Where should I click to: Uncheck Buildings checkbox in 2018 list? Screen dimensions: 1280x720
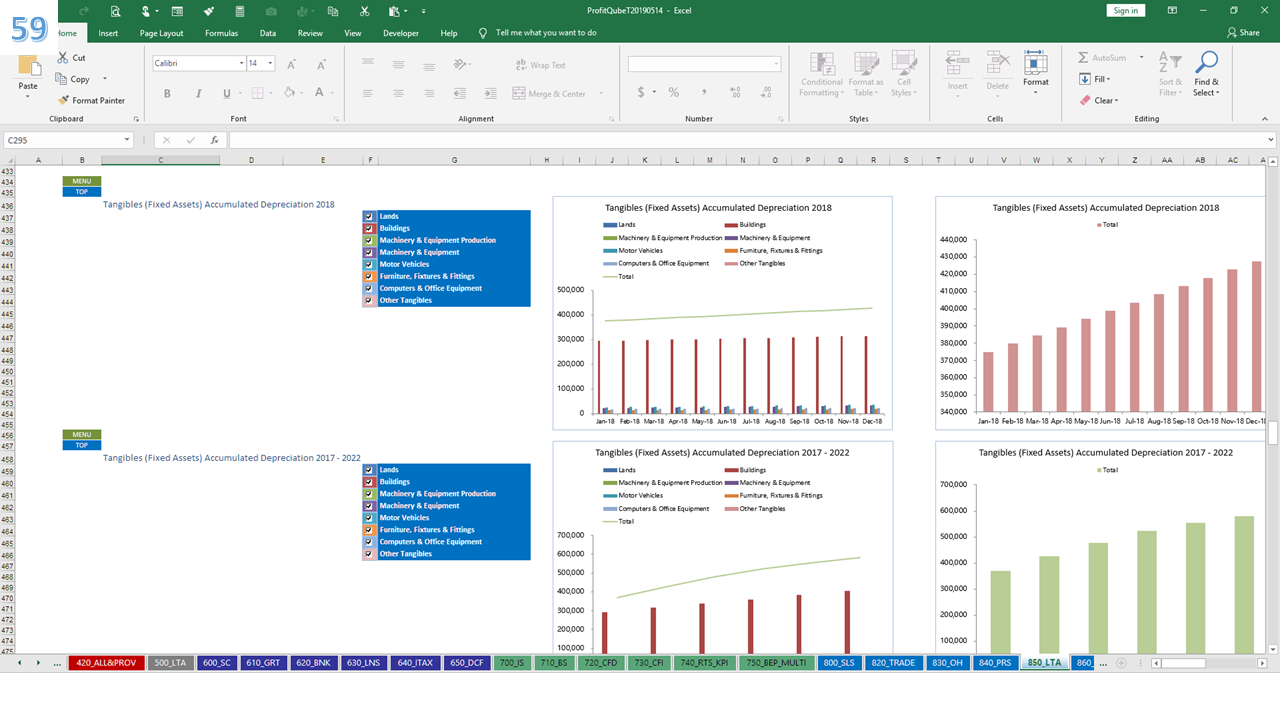[x=369, y=228]
